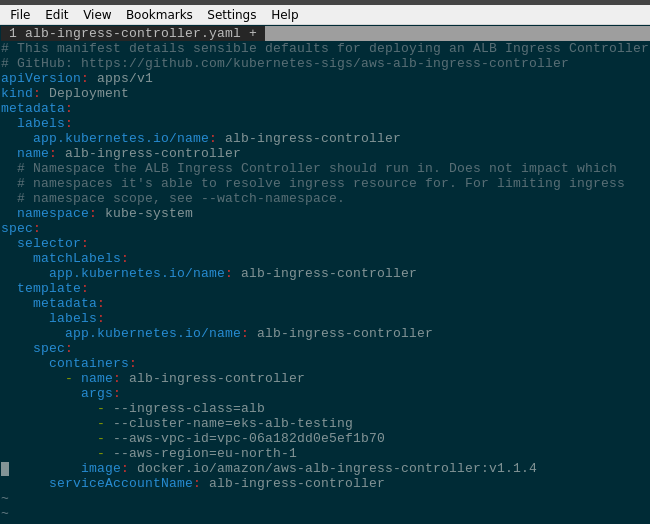Click the empty tab line area beside the file tab

[x=457, y=33]
